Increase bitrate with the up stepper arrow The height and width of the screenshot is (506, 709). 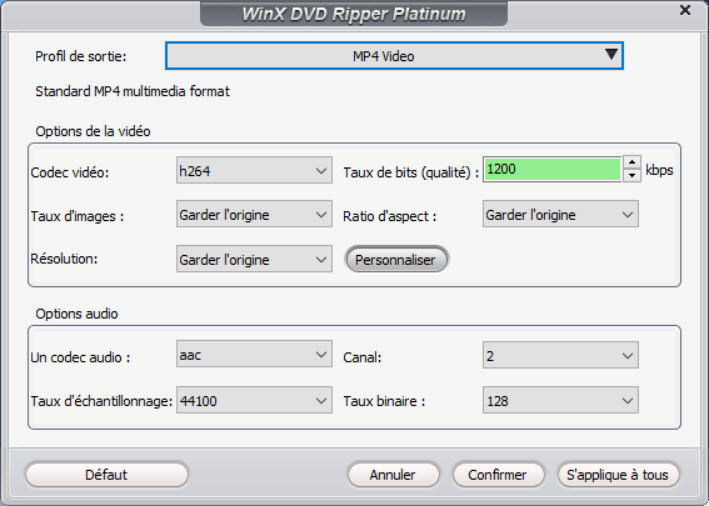[x=631, y=162]
